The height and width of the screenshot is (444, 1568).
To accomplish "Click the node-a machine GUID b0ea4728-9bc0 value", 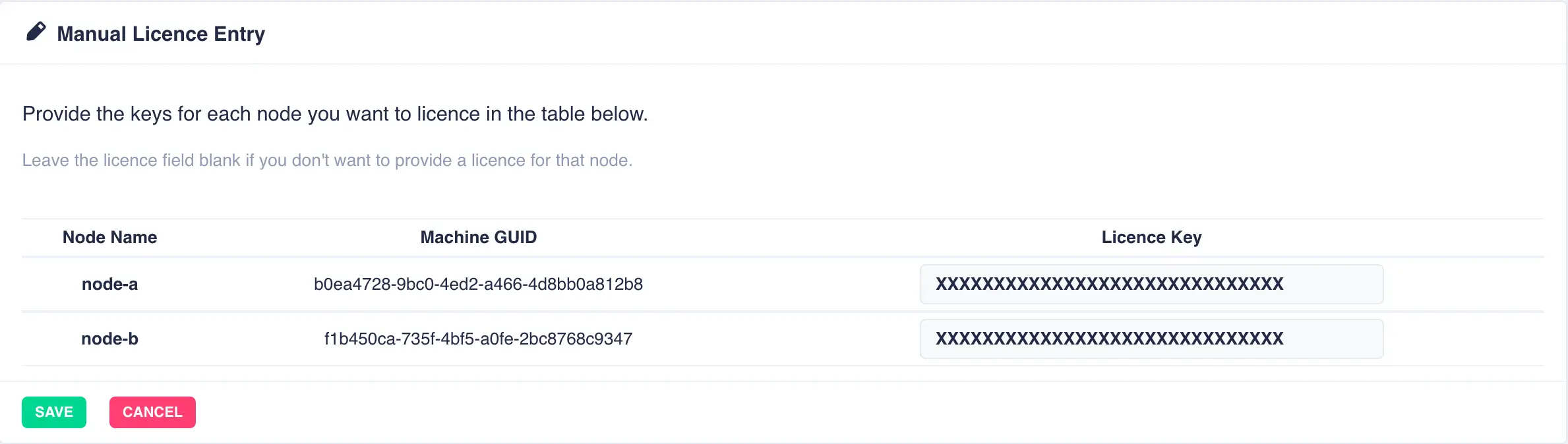I will click(x=478, y=284).
